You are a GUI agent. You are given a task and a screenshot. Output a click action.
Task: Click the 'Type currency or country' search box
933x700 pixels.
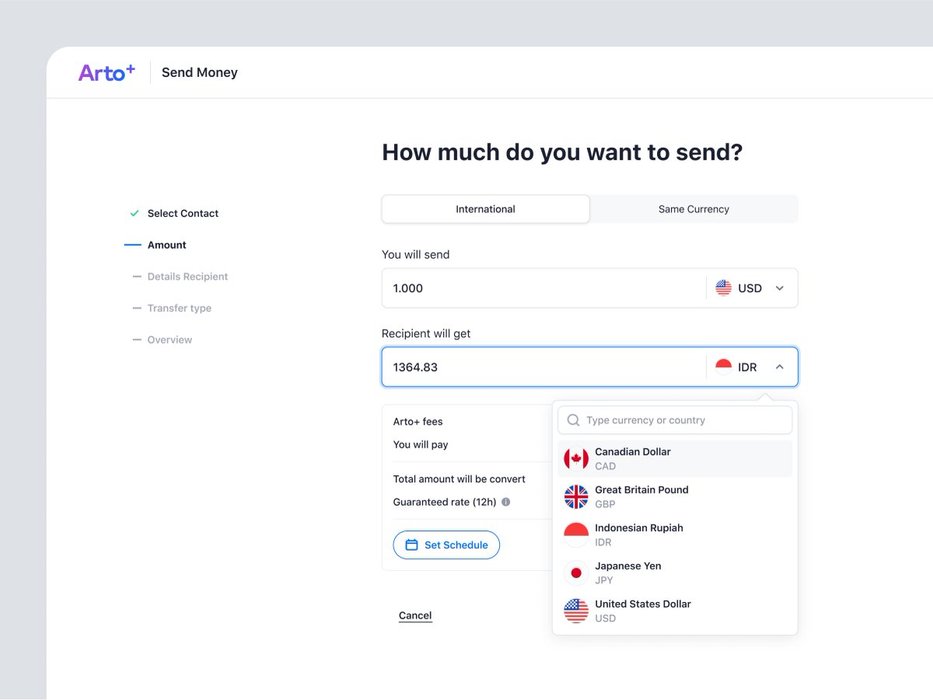tap(685, 420)
